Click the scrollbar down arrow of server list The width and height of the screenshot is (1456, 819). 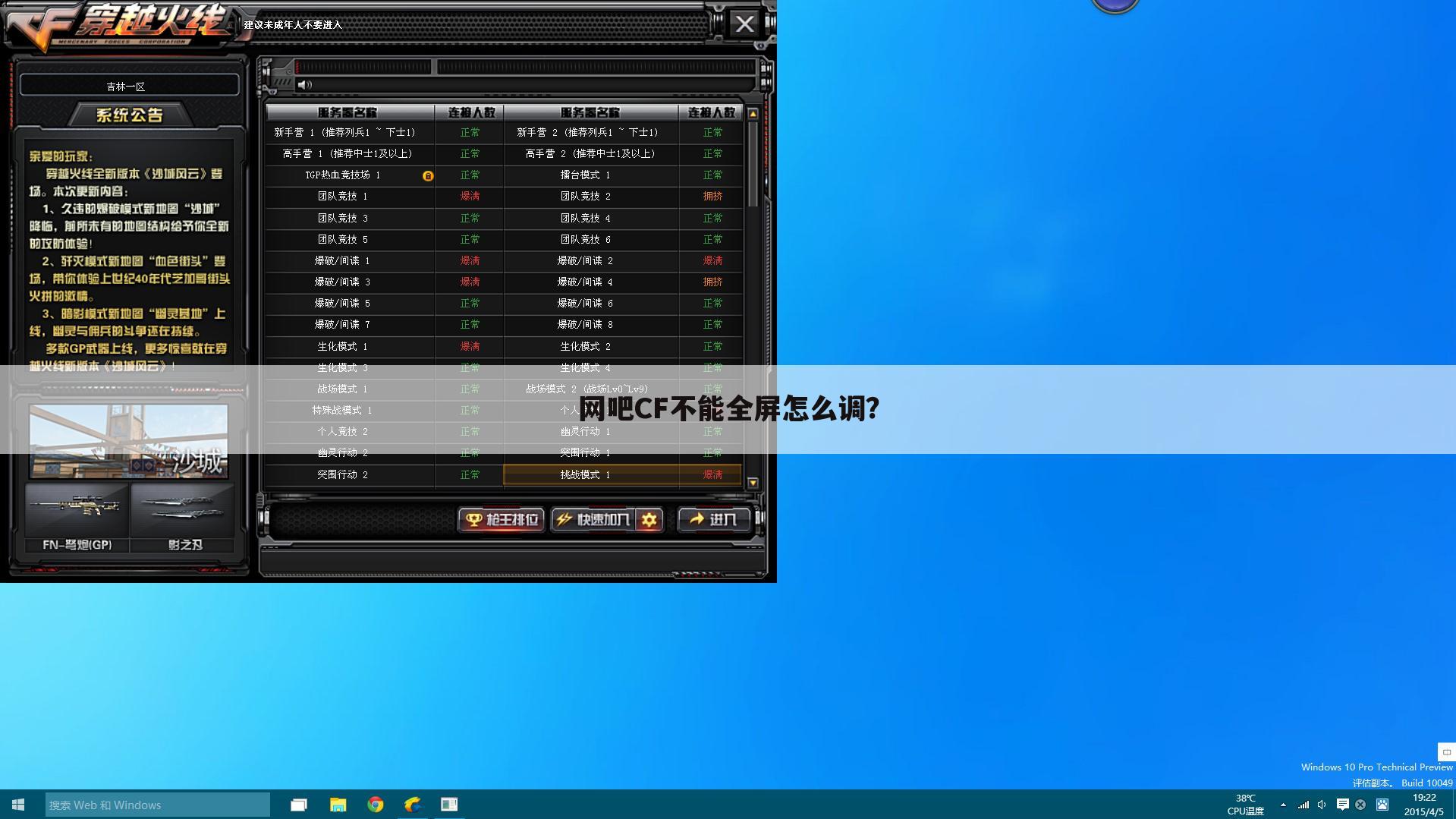point(752,483)
